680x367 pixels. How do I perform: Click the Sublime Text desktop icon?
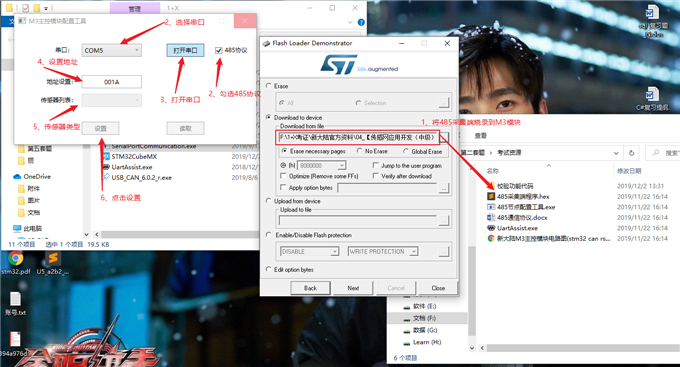coord(53,259)
